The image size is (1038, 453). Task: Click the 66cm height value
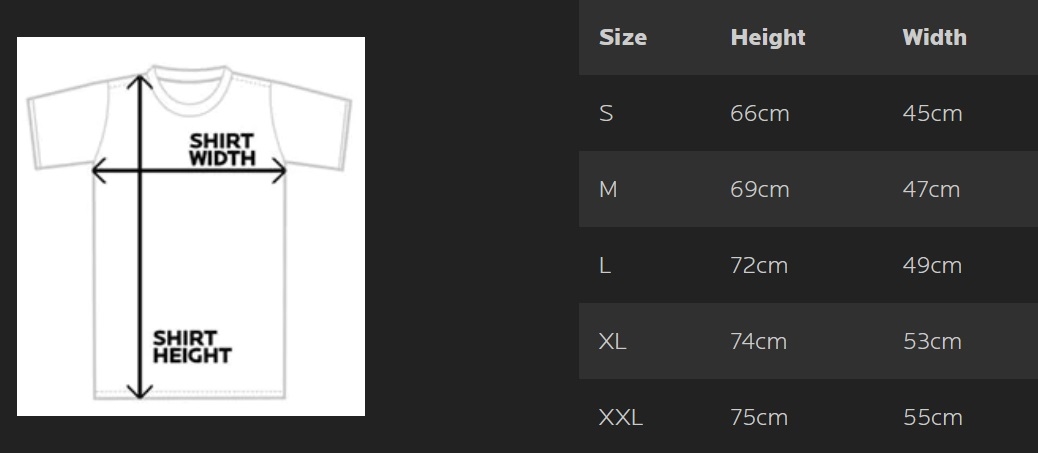click(759, 114)
